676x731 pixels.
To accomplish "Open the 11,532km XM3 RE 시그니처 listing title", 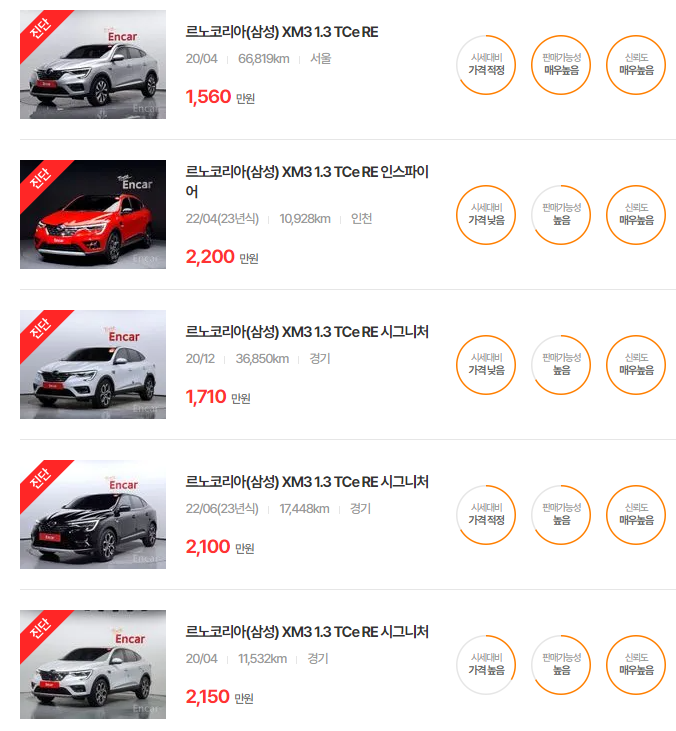I will [x=307, y=632].
